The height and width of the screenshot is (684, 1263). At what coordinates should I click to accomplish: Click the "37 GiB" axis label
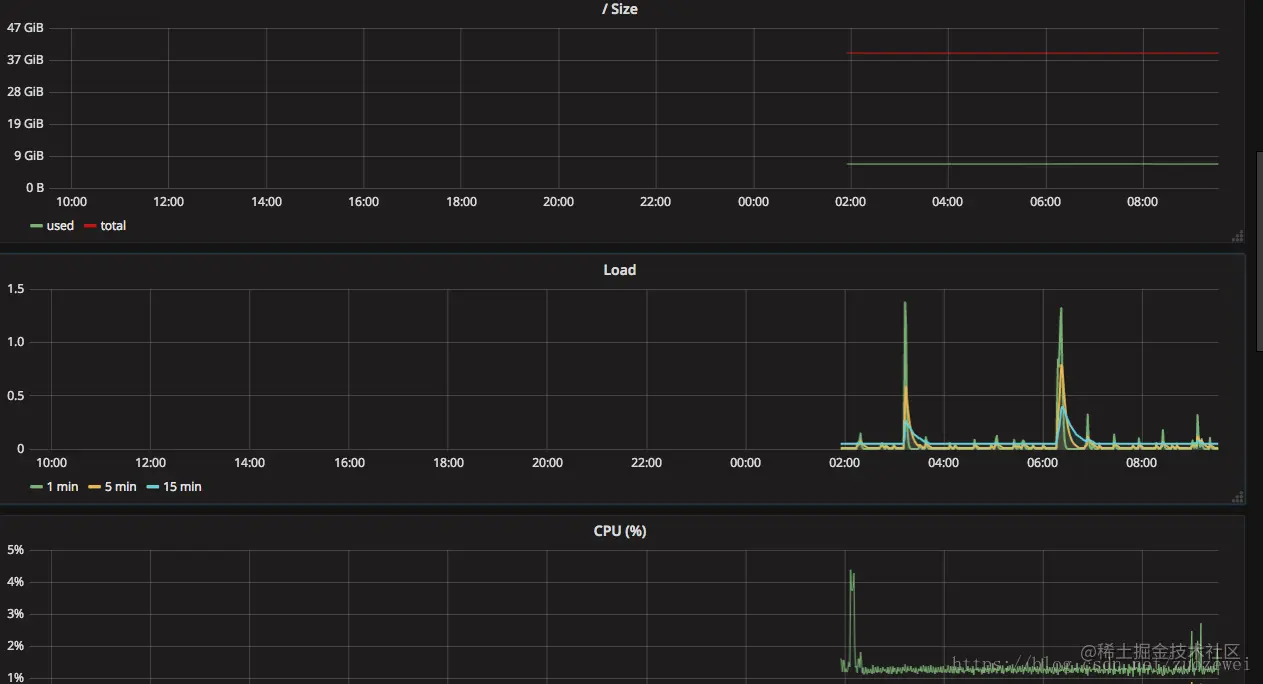click(26, 60)
